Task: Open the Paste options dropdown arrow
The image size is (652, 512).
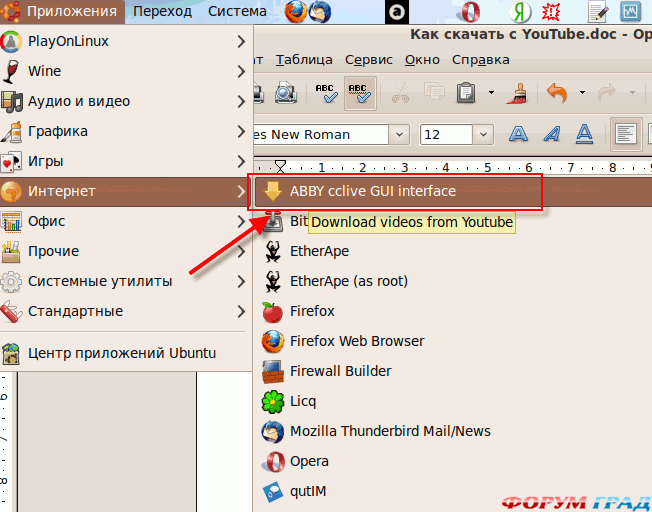Action: coord(491,92)
